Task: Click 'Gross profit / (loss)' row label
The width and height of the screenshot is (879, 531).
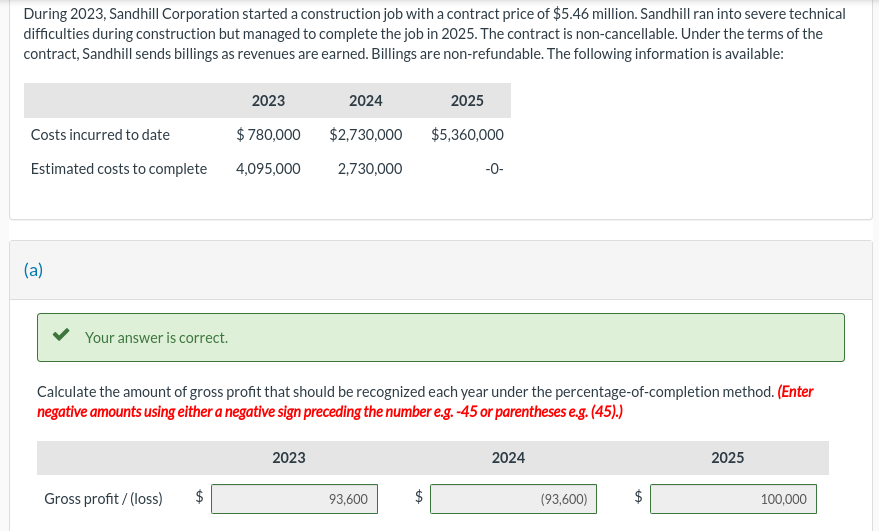Action: pos(103,498)
